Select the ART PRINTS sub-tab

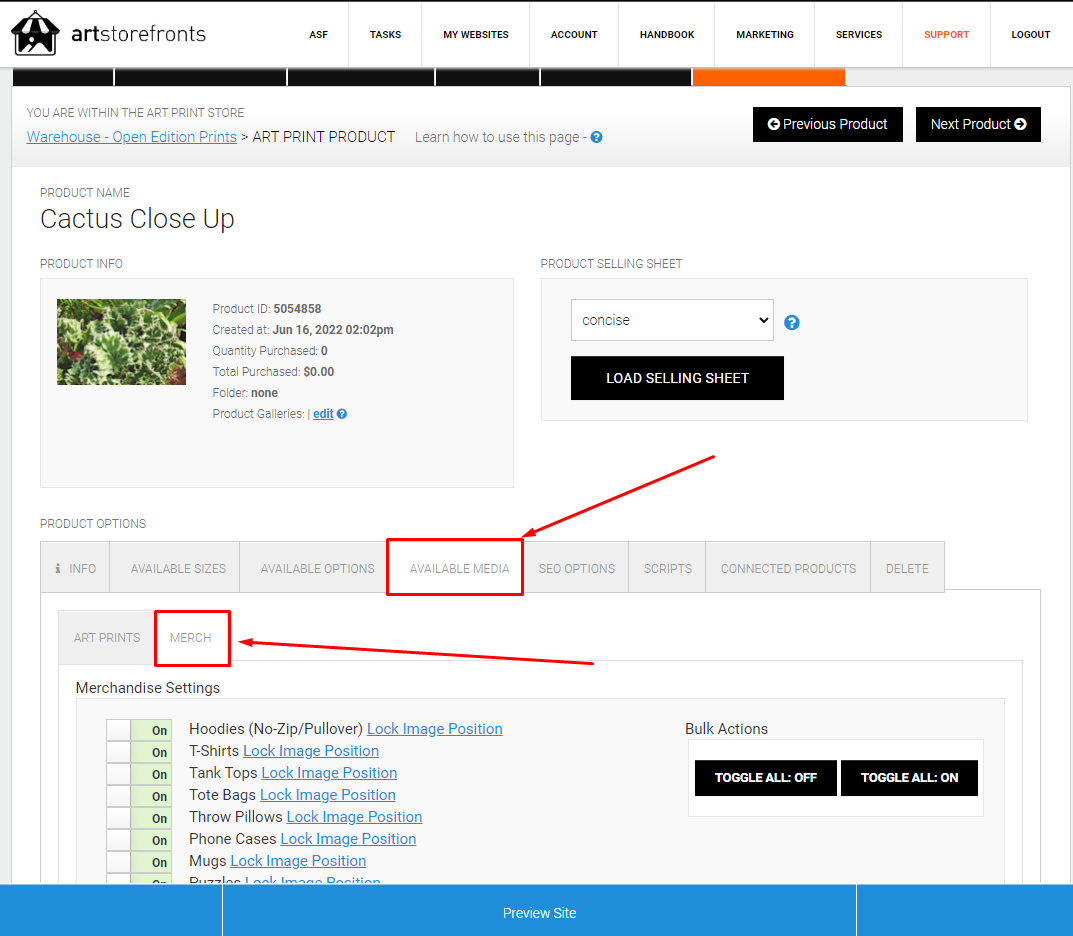(107, 638)
